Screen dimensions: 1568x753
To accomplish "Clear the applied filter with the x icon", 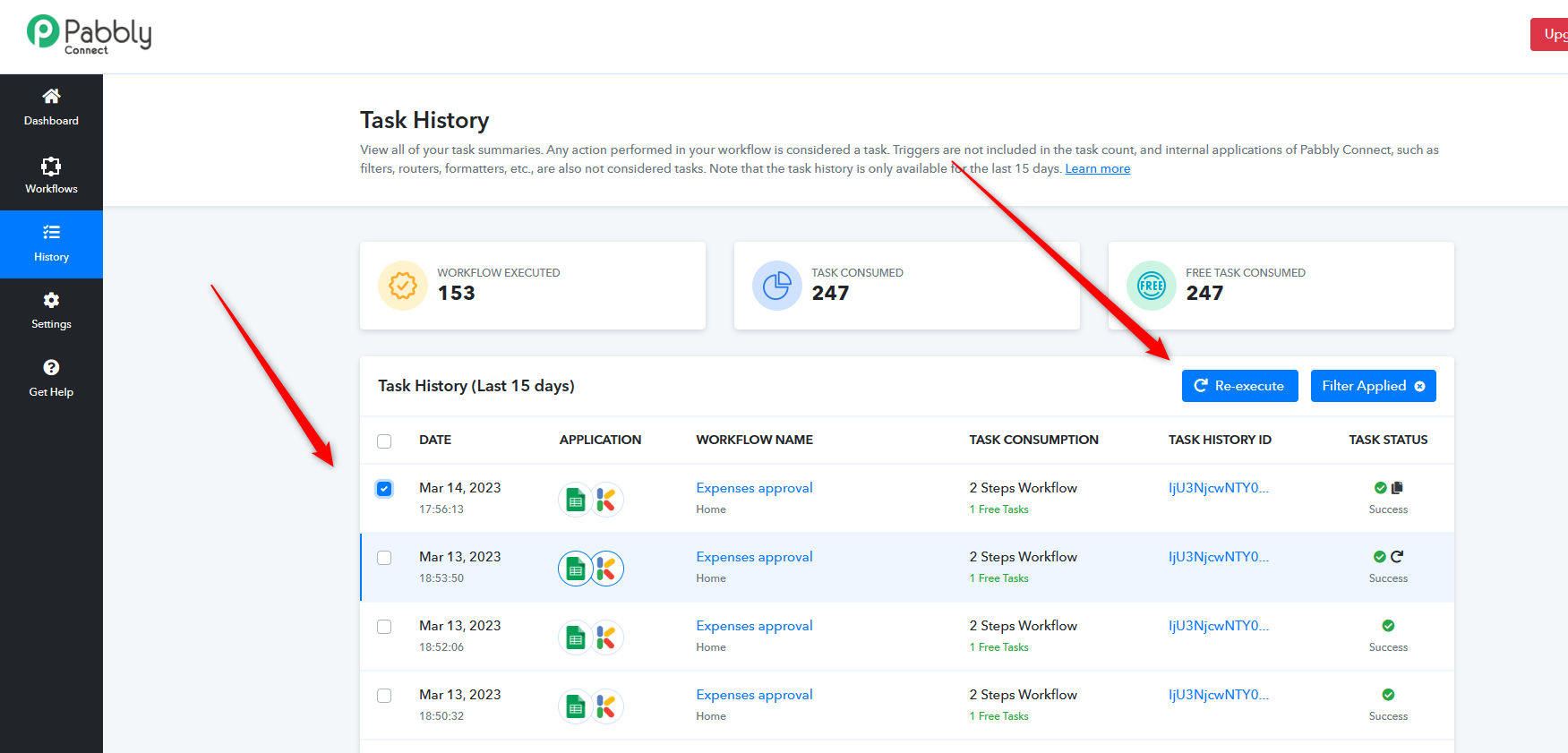I will coord(1419,386).
